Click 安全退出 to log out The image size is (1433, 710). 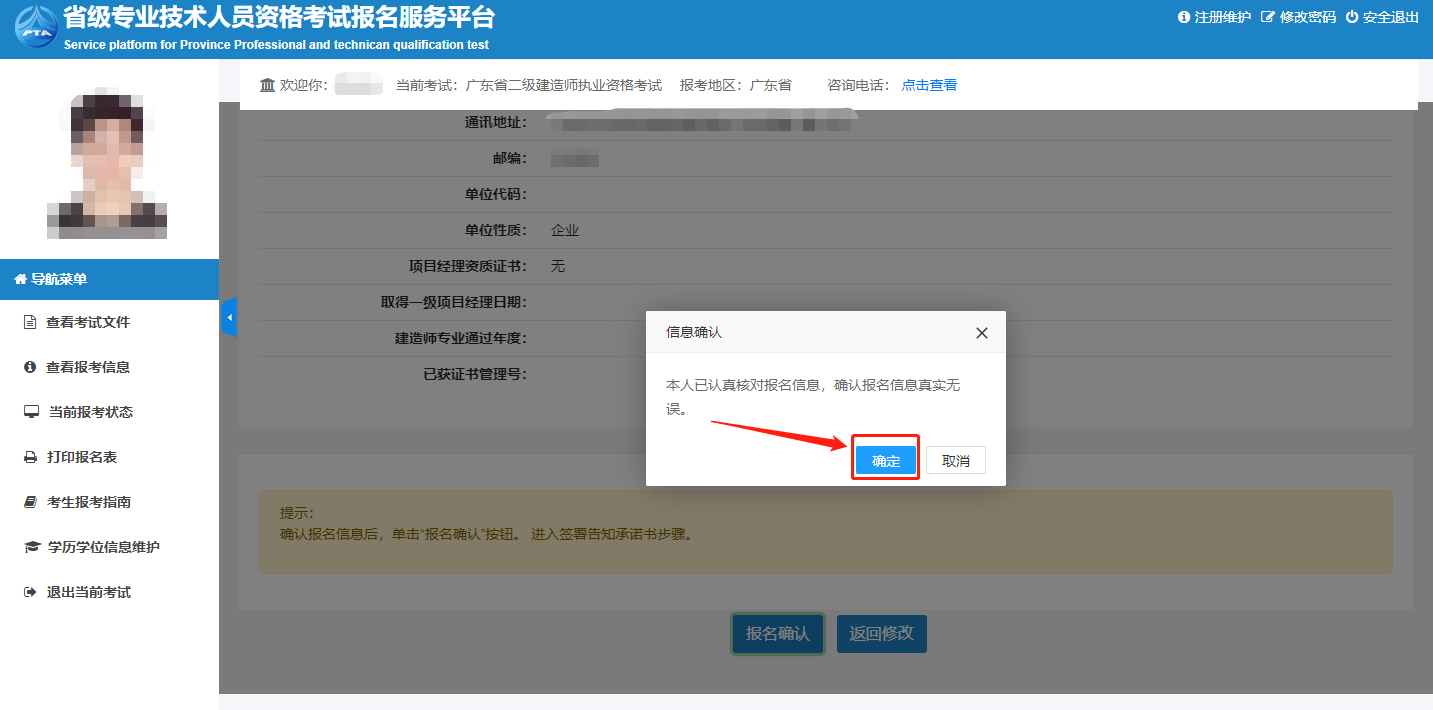1382,17
